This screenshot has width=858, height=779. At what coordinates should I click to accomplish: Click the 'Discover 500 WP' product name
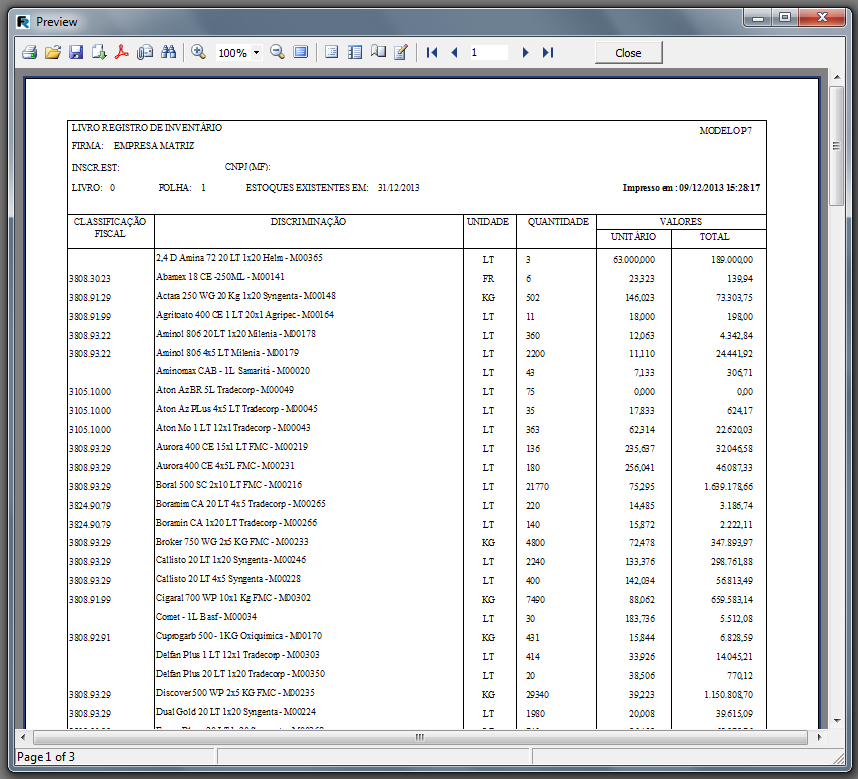click(235, 693)
